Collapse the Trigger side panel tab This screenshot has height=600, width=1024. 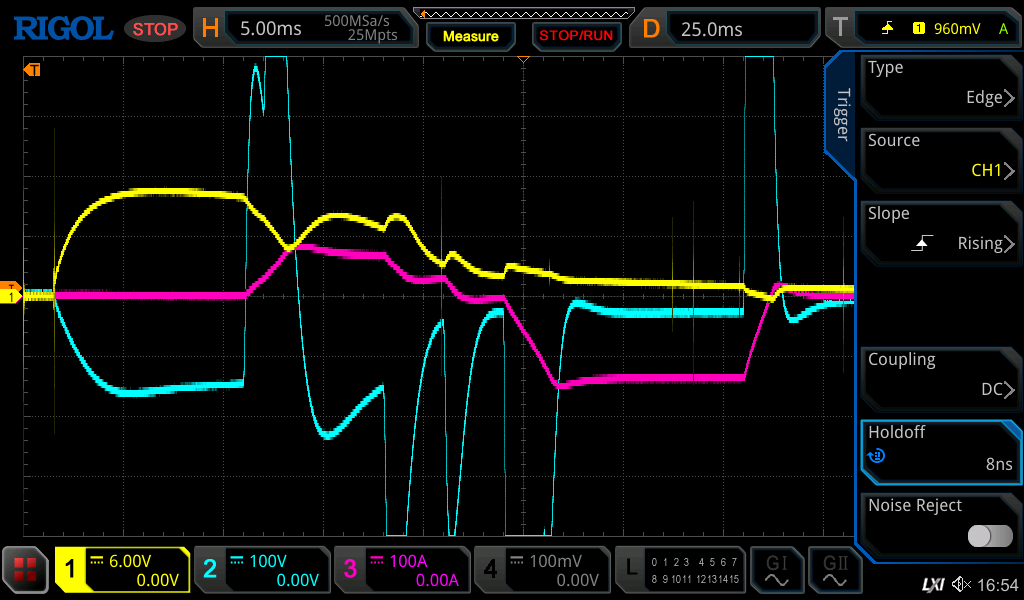click(x=842, y=115)
